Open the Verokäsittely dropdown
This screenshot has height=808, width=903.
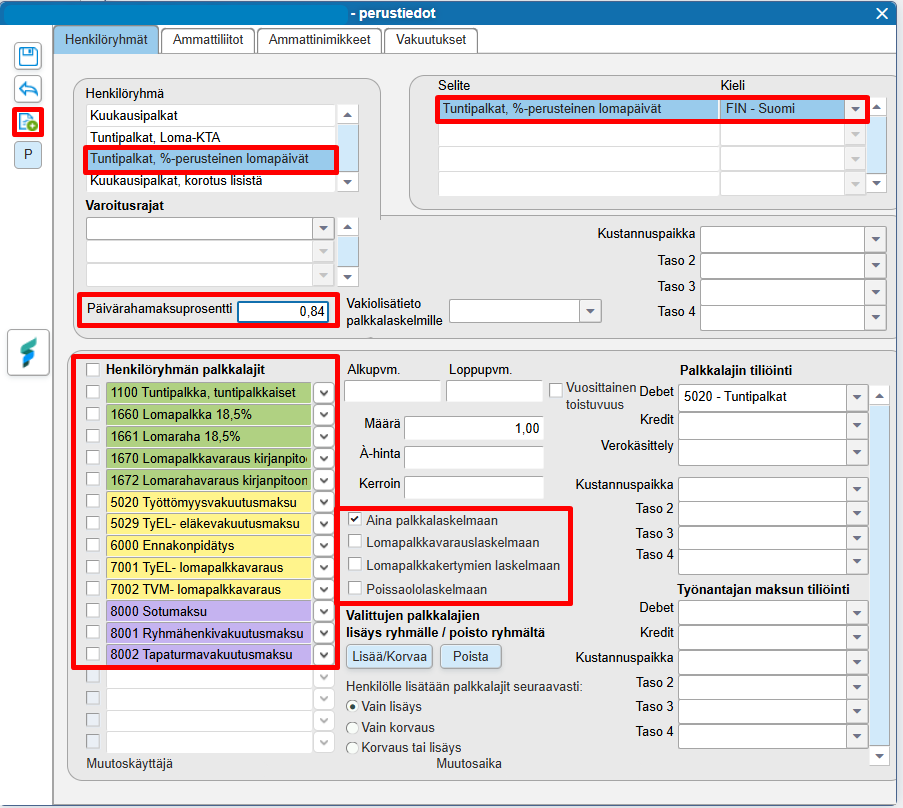click(857, 452)
